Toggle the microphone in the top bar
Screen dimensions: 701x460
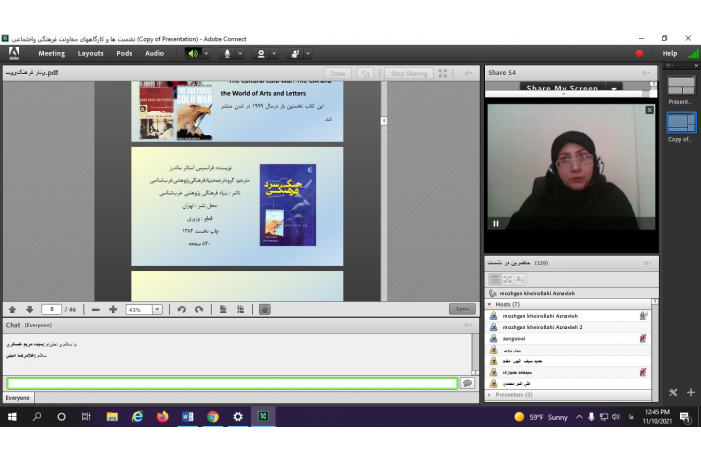[x=227, y=54]
